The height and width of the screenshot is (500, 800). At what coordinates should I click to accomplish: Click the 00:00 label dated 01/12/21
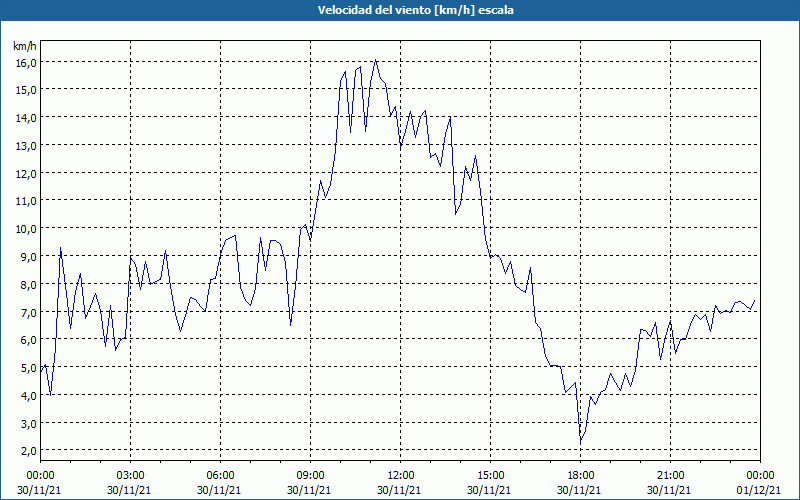point(760,476)
